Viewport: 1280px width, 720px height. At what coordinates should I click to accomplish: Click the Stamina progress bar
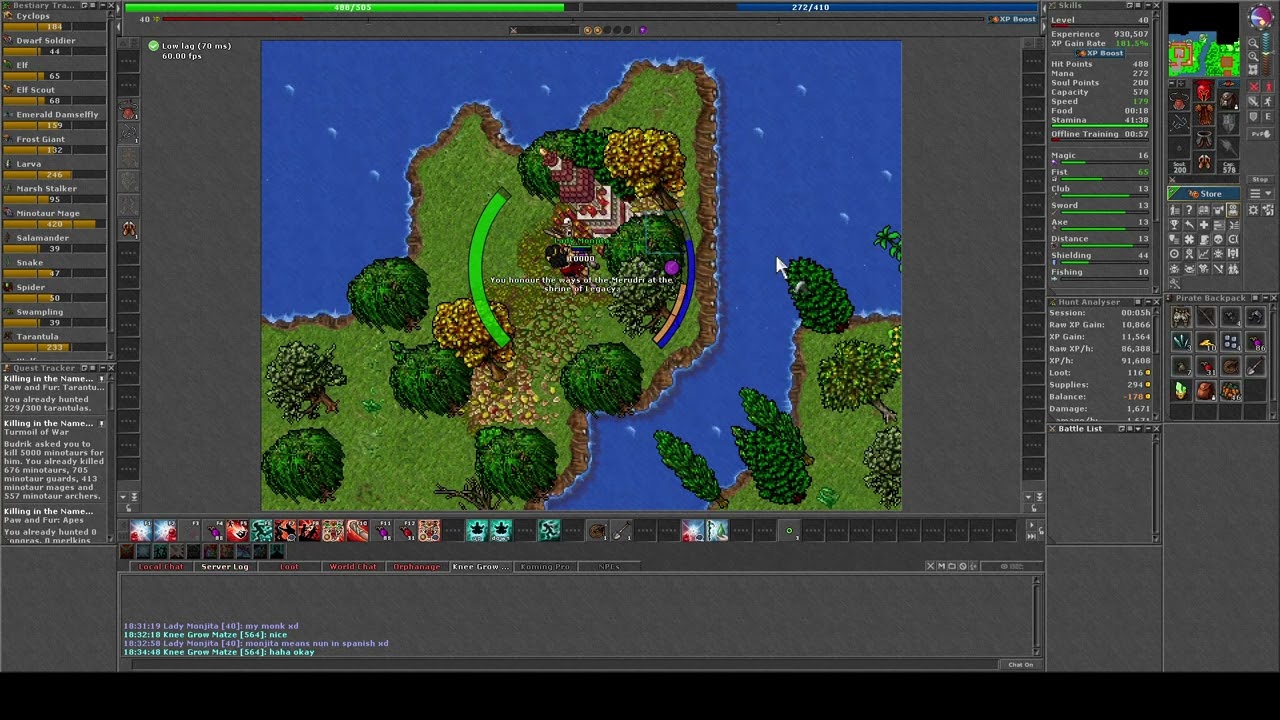tap(1099, 126)
